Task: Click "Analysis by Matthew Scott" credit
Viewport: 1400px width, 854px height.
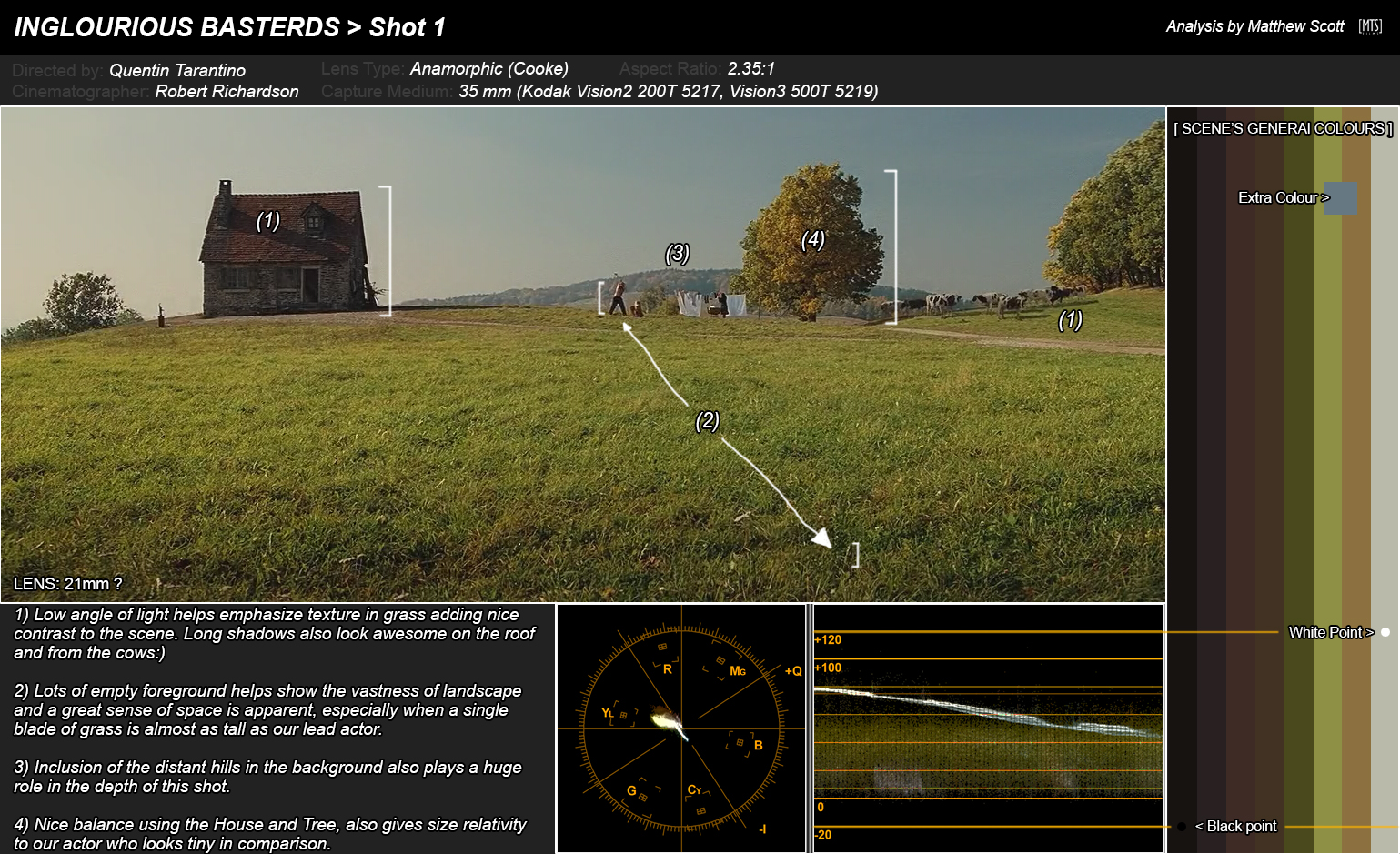Action: pyautogui.click(x=1254, y=26)
